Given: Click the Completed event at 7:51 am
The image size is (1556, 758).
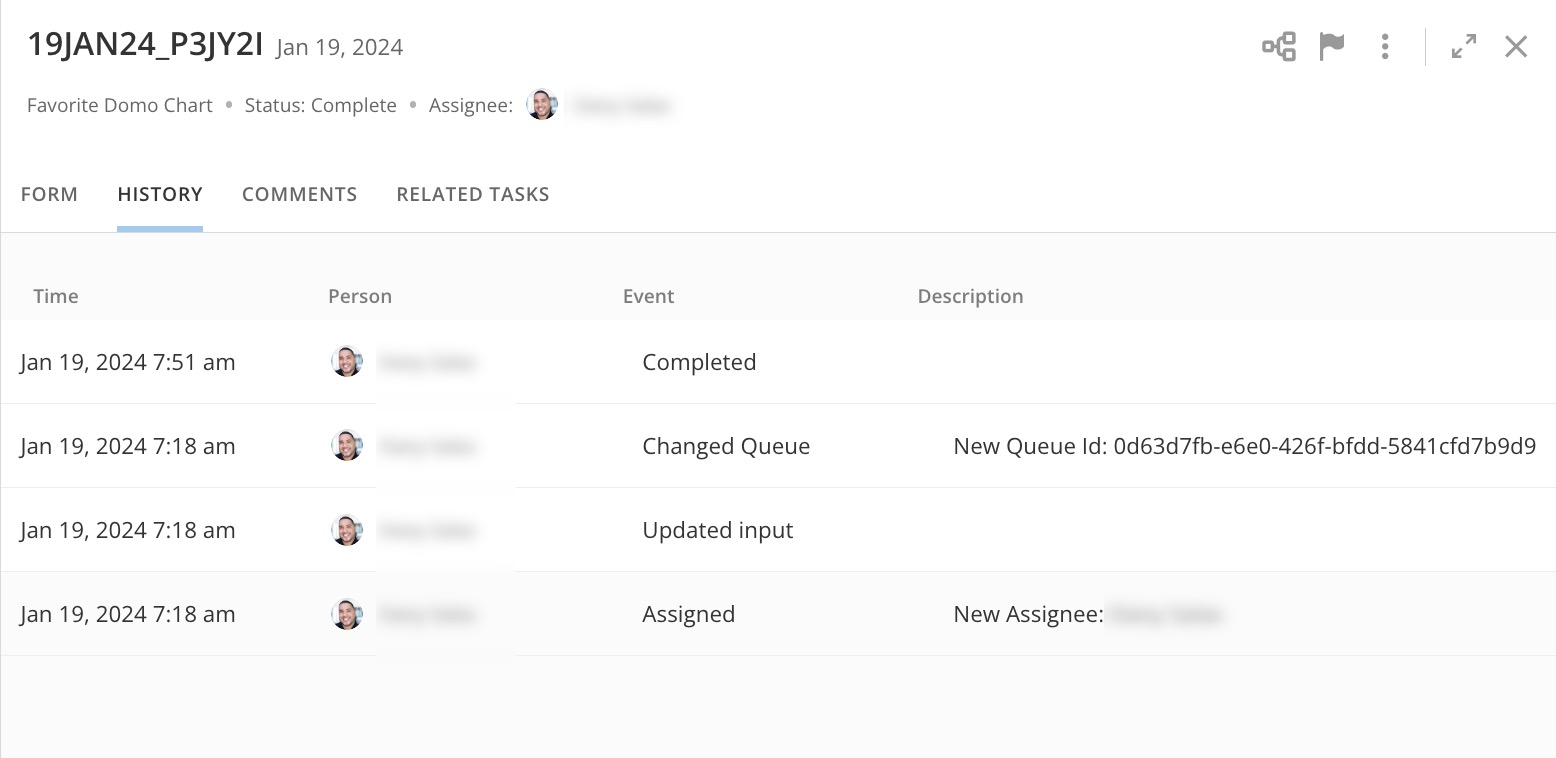Looking at the screenshot, I should pyautogui.click(x=699, y=362).
